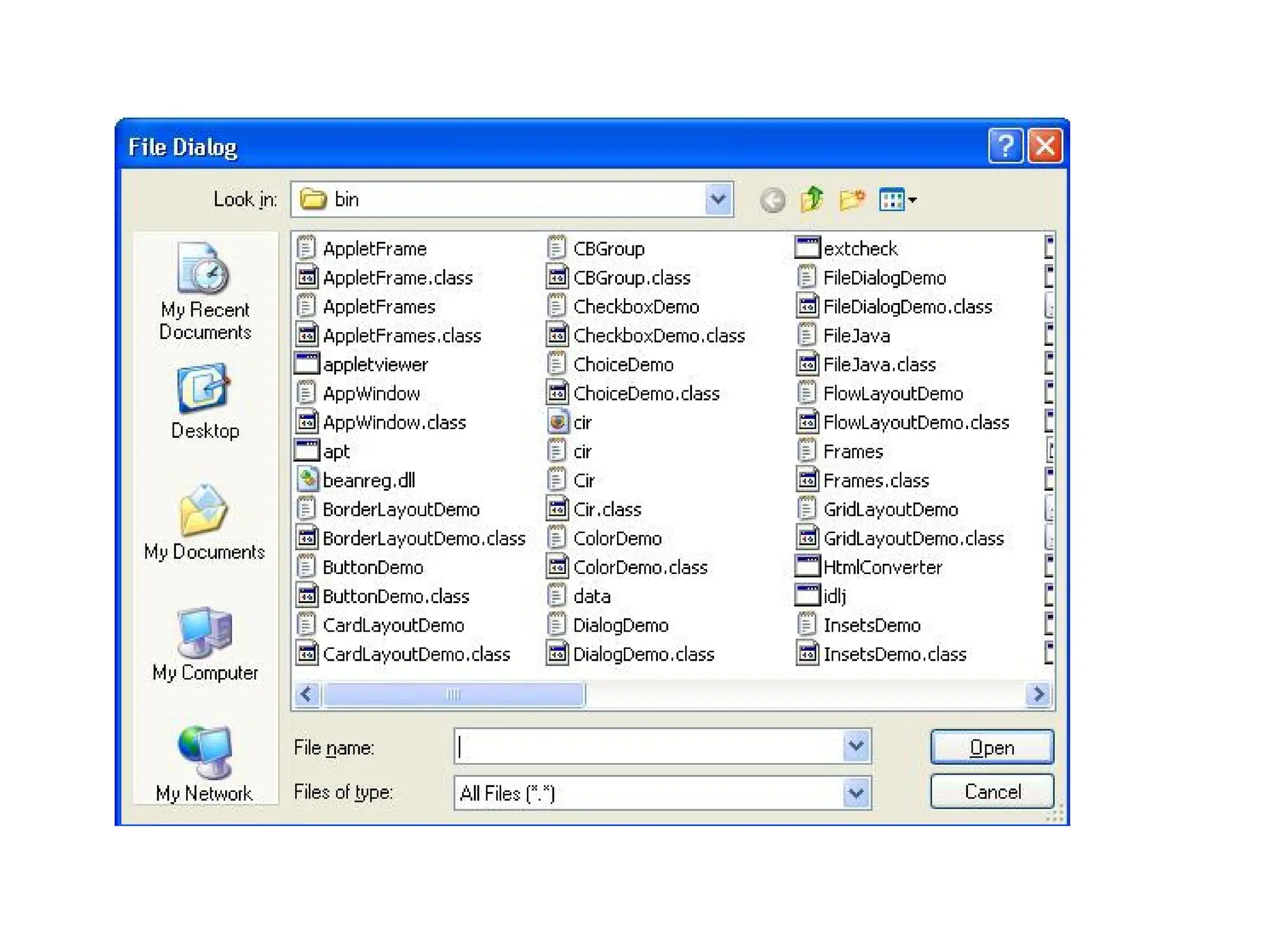Open the Files of type dropdown
This screenshot has height=952, width=1270.
click(x=856, y=793)
